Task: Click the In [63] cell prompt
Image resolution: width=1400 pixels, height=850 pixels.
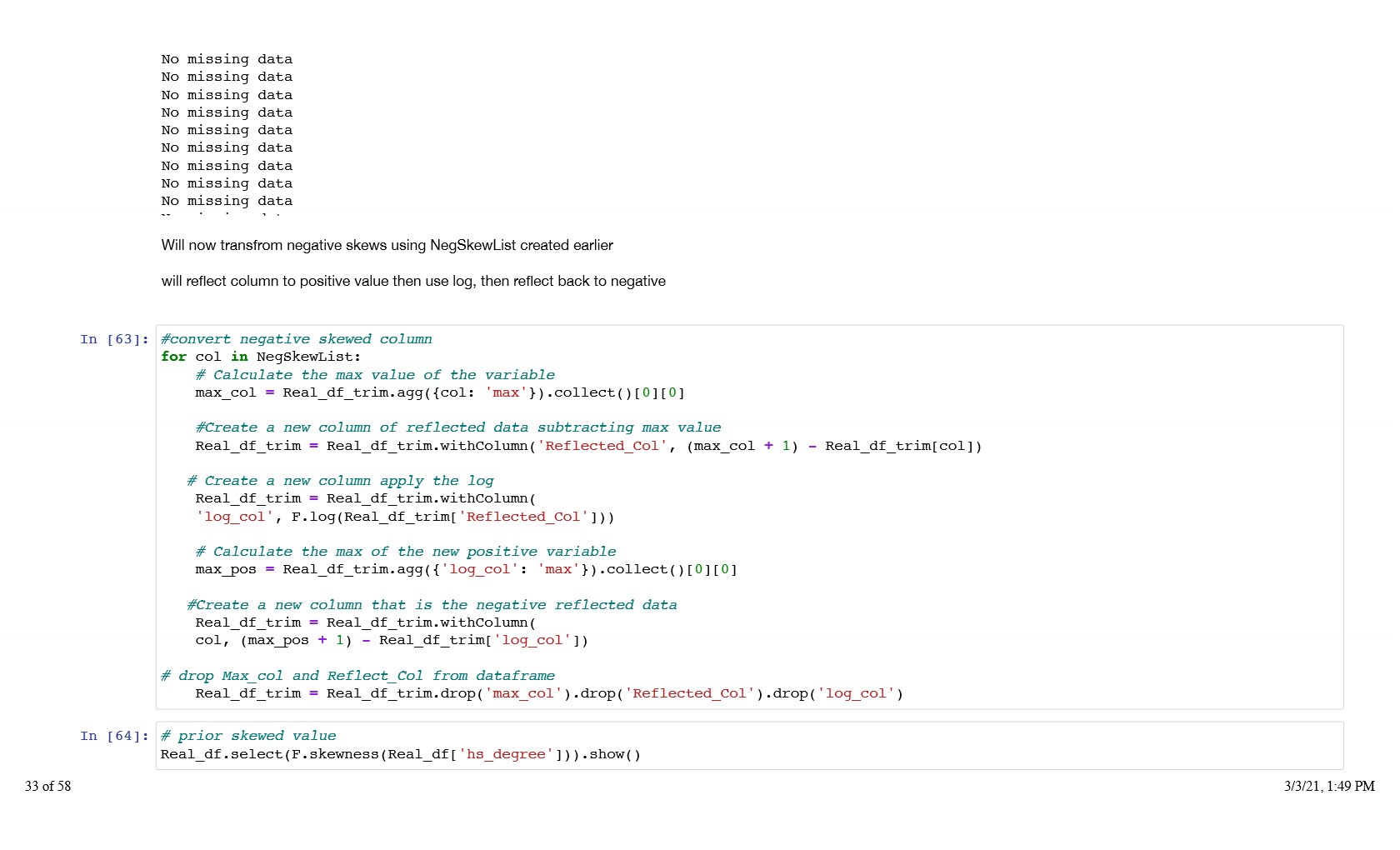Action: 114,339
